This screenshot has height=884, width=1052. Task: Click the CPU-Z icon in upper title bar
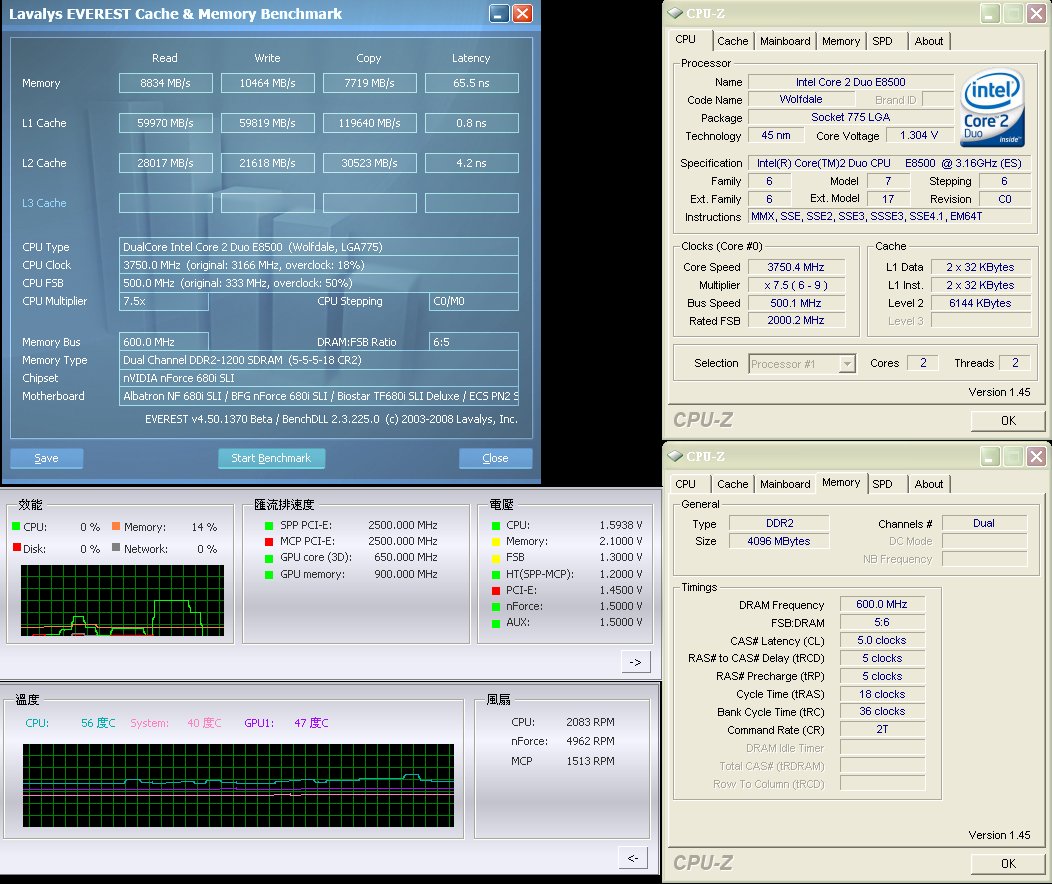pyautogui.click(x=675, y=13)
